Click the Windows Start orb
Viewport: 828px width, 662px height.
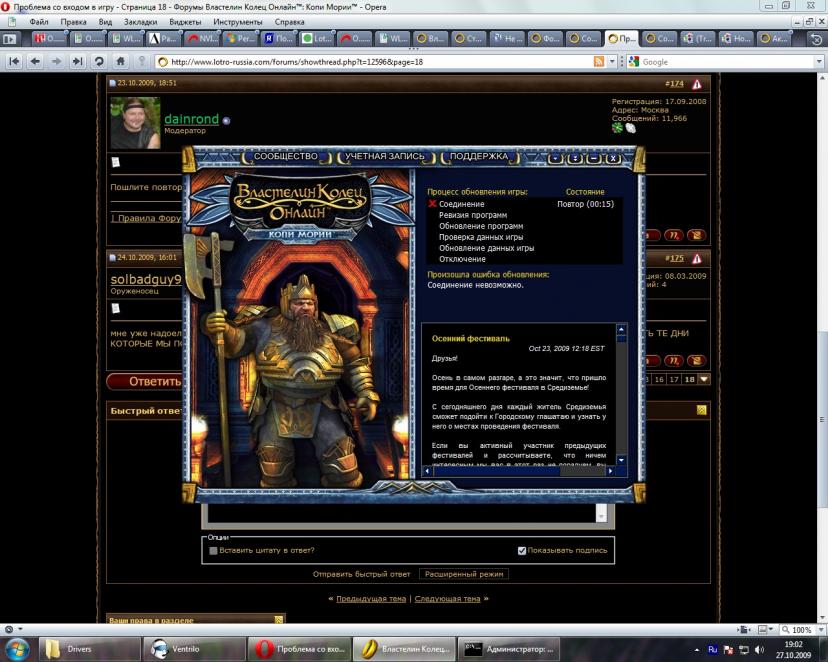pyautogui.click(x=18, y=647)
